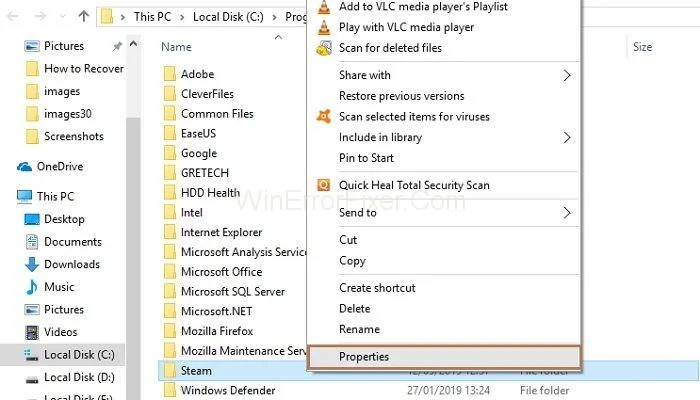Viewport: 700px width, 400px height.
Task: Choose Rename from the context menu
Action: coord(358,329)
